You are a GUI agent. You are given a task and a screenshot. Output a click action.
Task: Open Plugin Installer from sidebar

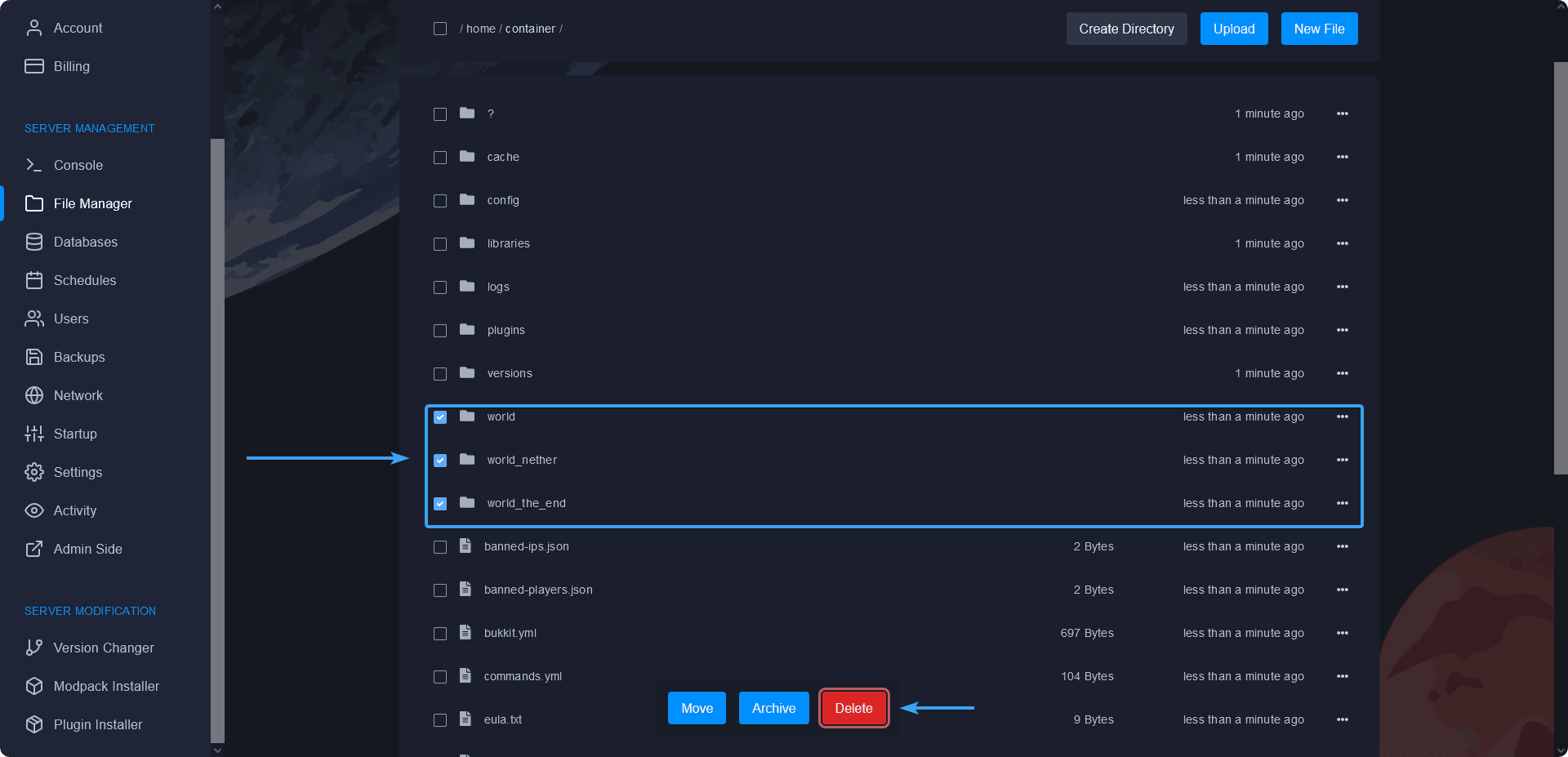click(97, 724)
